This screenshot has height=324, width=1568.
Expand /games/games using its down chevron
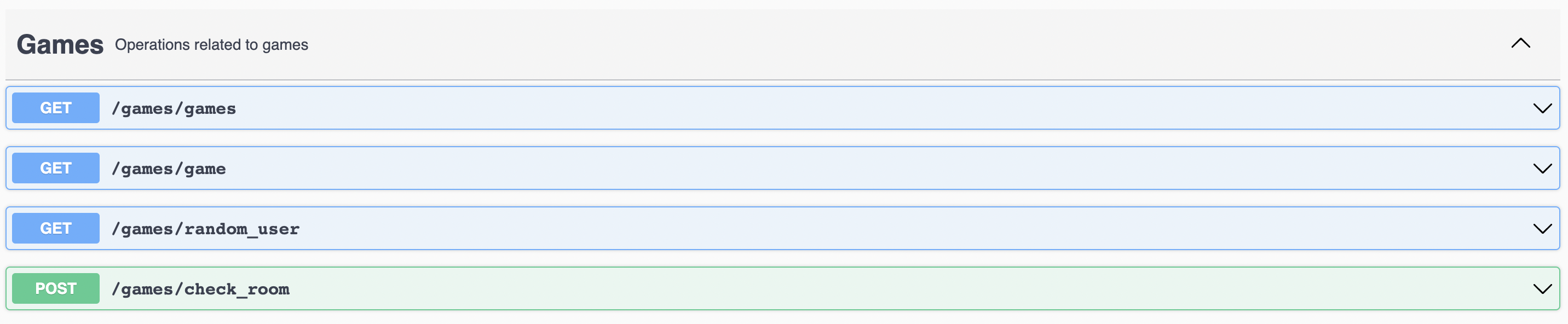[1542, 108]
